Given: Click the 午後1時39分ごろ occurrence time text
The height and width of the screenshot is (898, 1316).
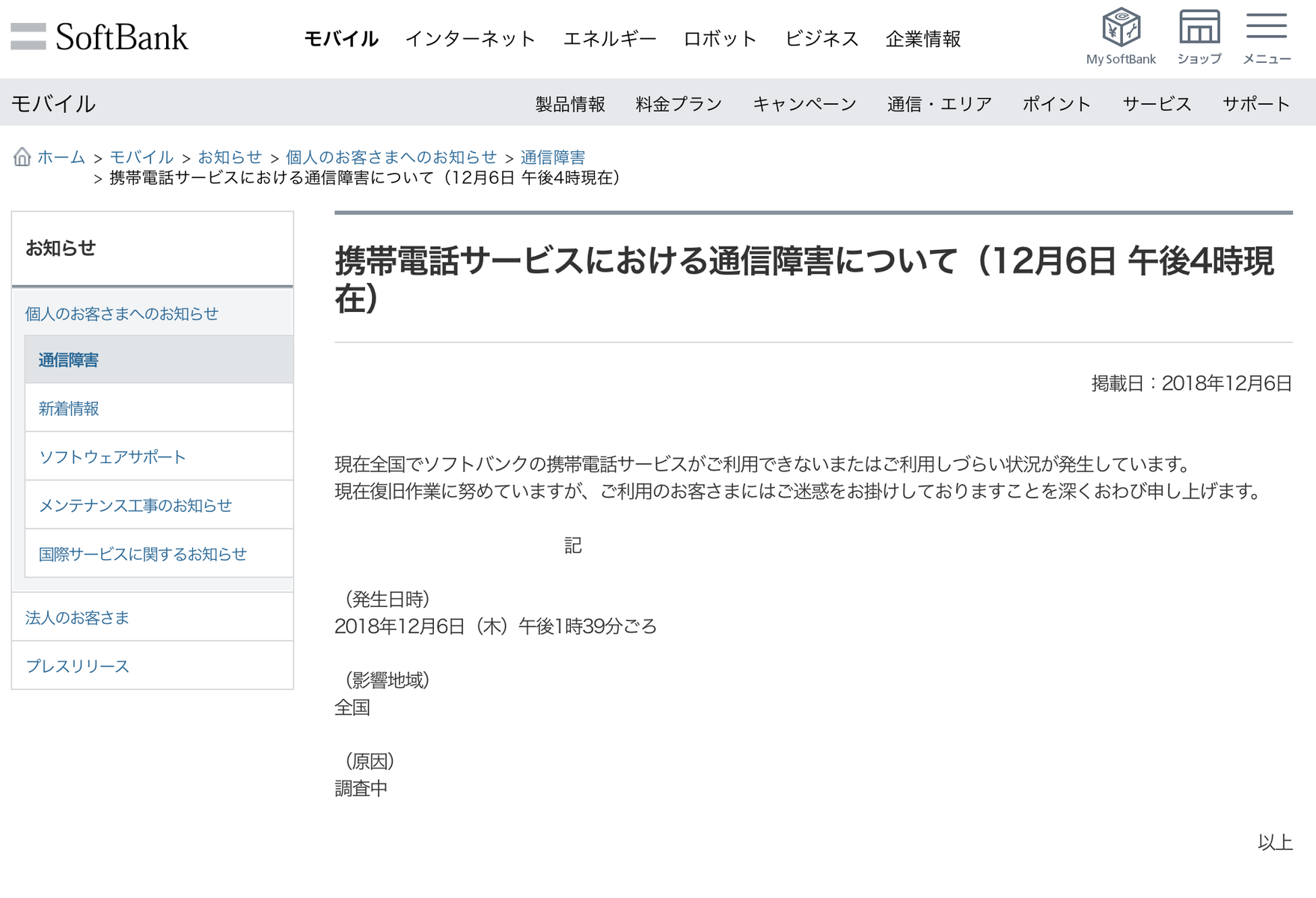Looking at the screenshot, I should click(x=587, y=626).
